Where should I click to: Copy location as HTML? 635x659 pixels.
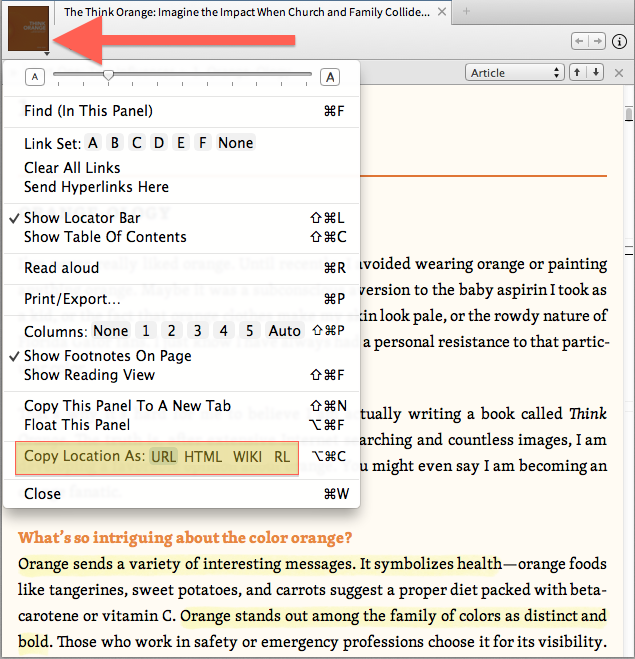(x=203, y=456)
